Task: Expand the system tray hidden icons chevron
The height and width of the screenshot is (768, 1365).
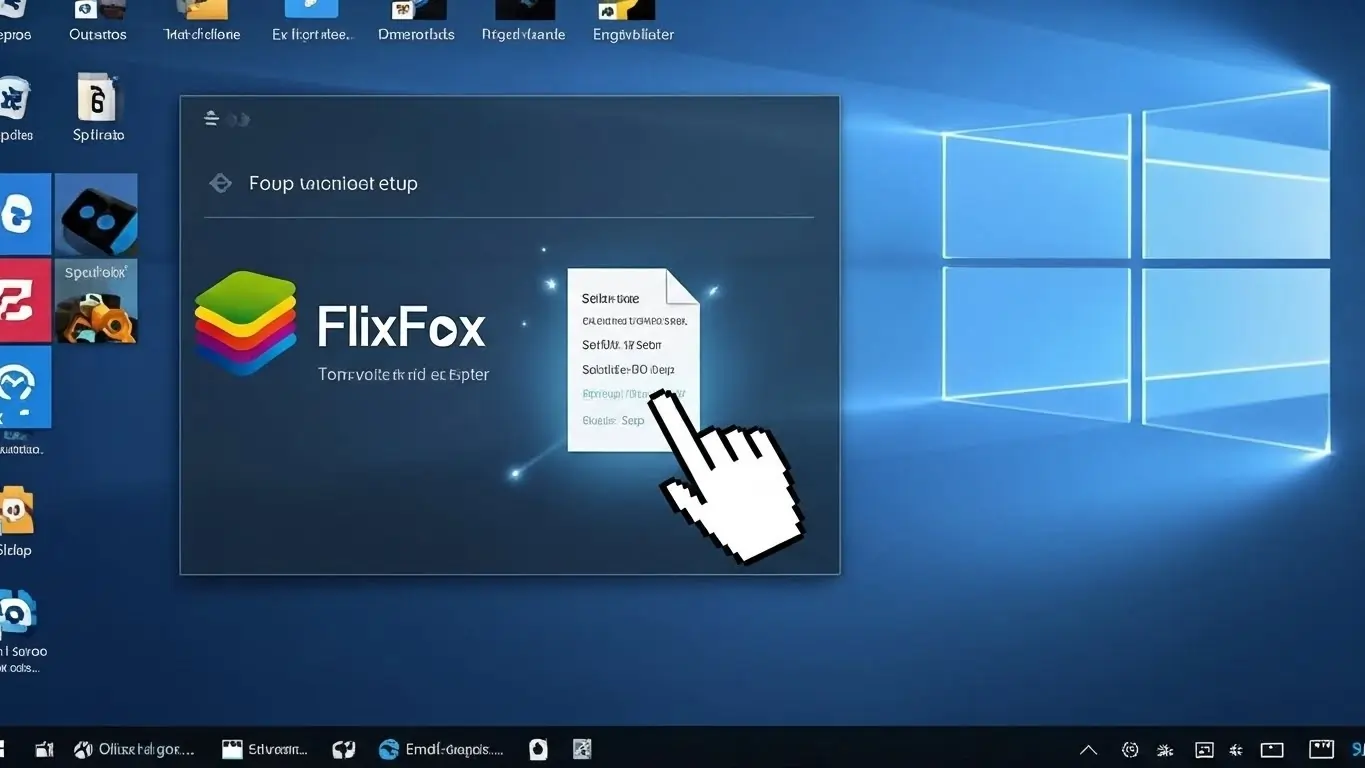Action: coord(1088,750)
